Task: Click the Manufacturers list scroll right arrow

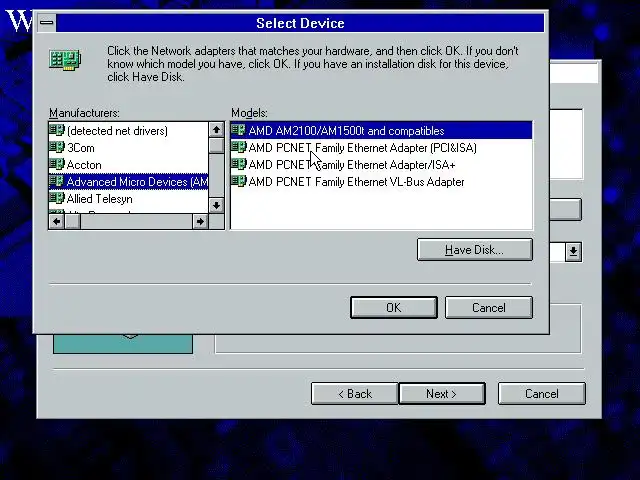Action: point(200,222)
